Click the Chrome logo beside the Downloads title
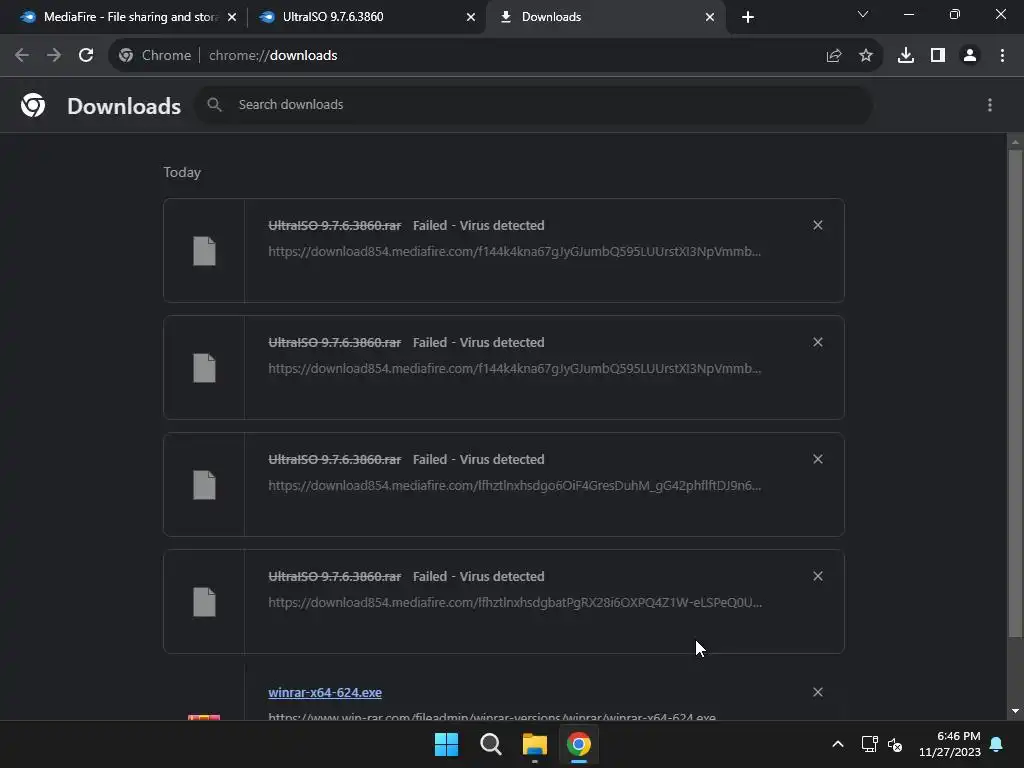The width and height of the screenshot is (1024, 768). [33, 105]
